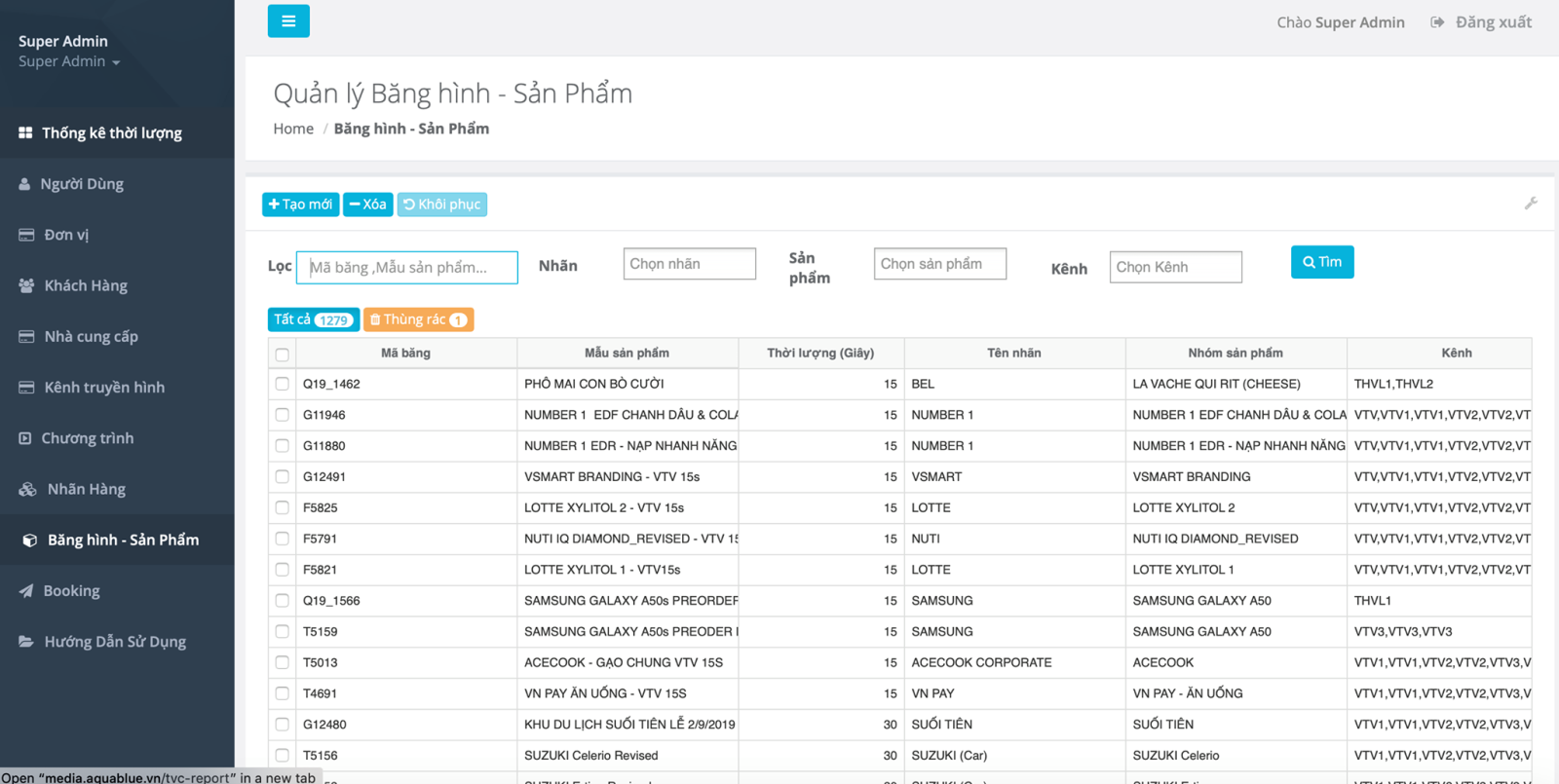This screenshot has width=1559, height=784.
Task: Open Kênh truyền hình in the sidebar
Action: coord(104,388)
